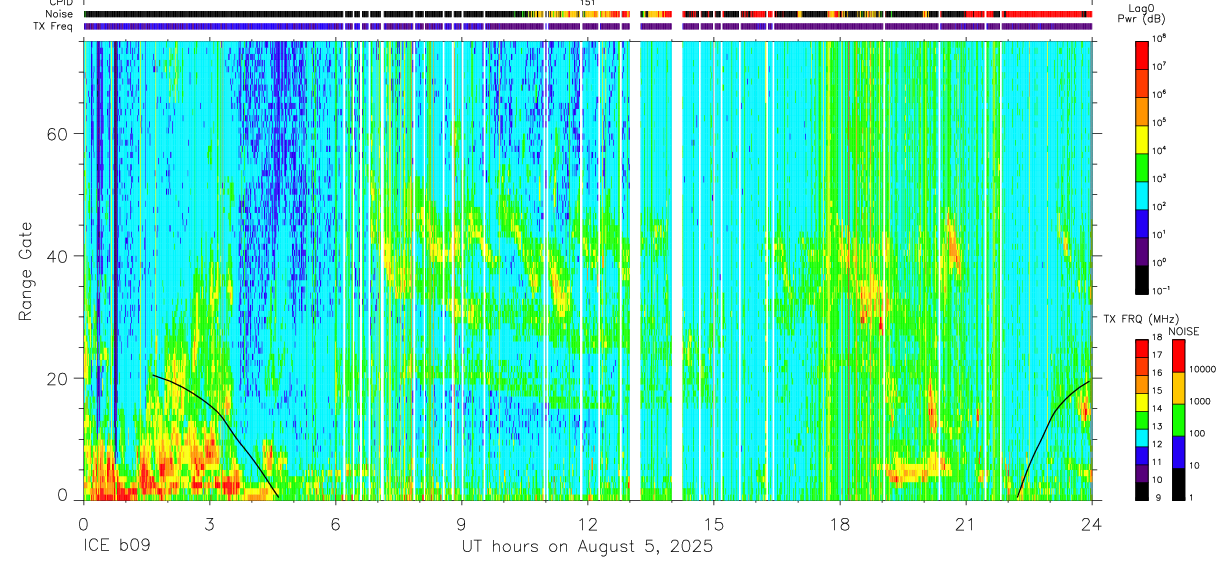Click the 16 label on the TX FRQ scale
This screenshot has height=567, width=1228.
click(x=1159, y=372)
